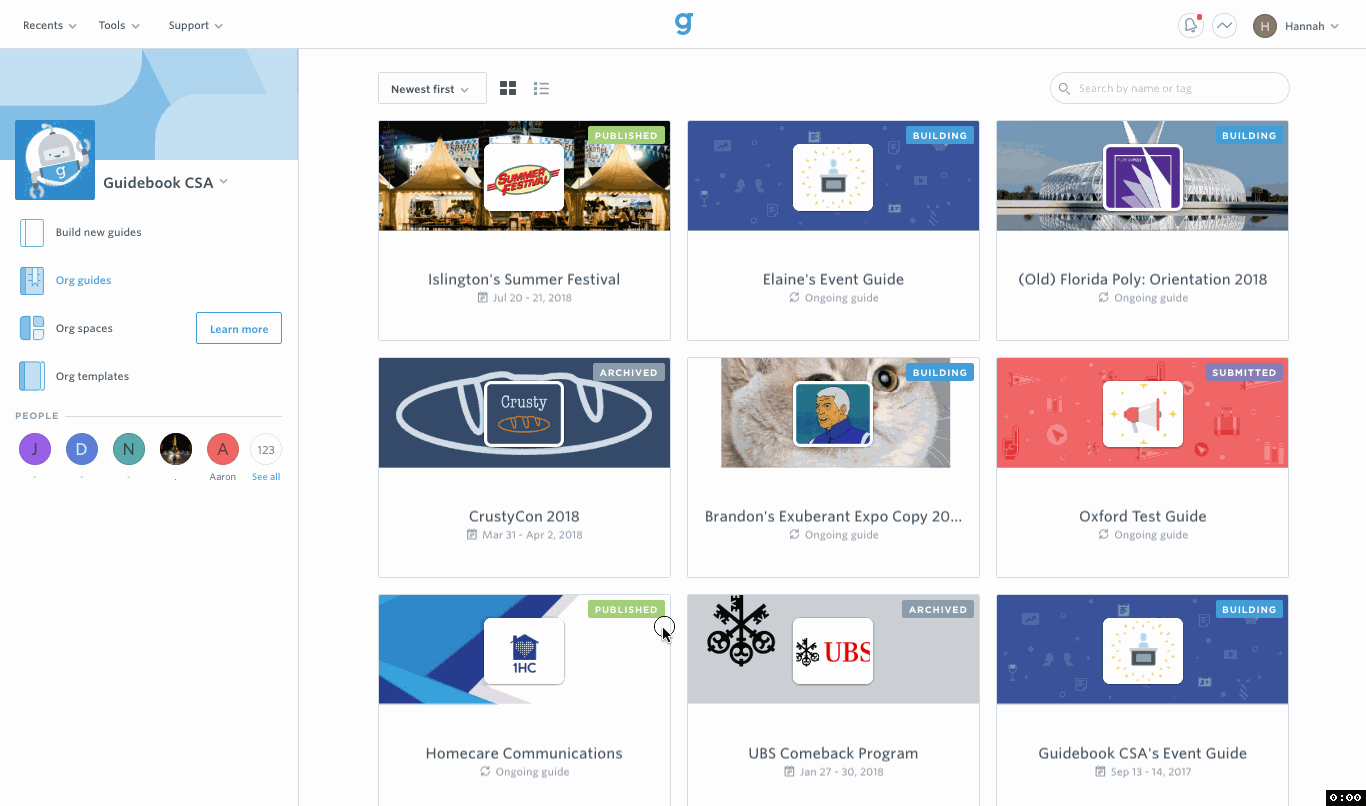The image size is (1366, 806).
Task: Click the Guidebook logo in the top bar
Action: pyautogui.click(x=683, y=23)
